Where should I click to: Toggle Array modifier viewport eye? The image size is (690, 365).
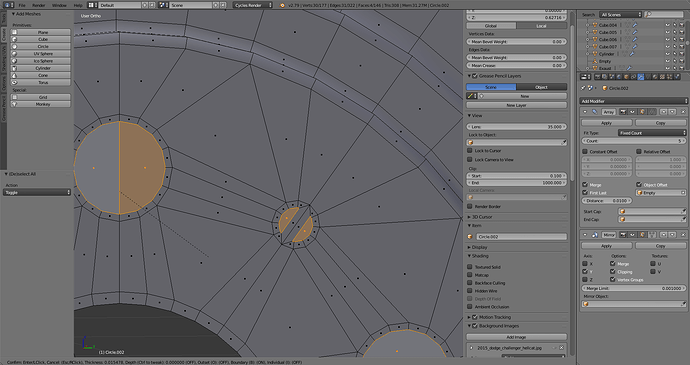(632, 112)
